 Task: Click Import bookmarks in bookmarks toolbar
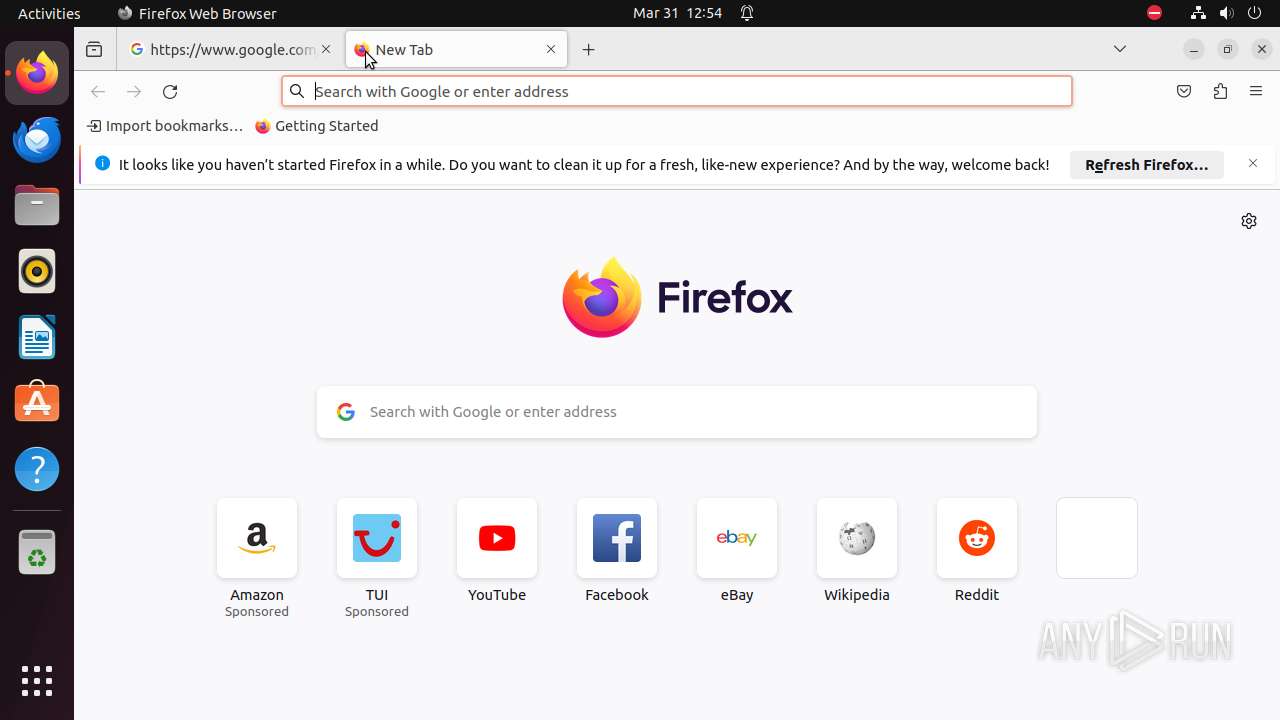point(165,126)
